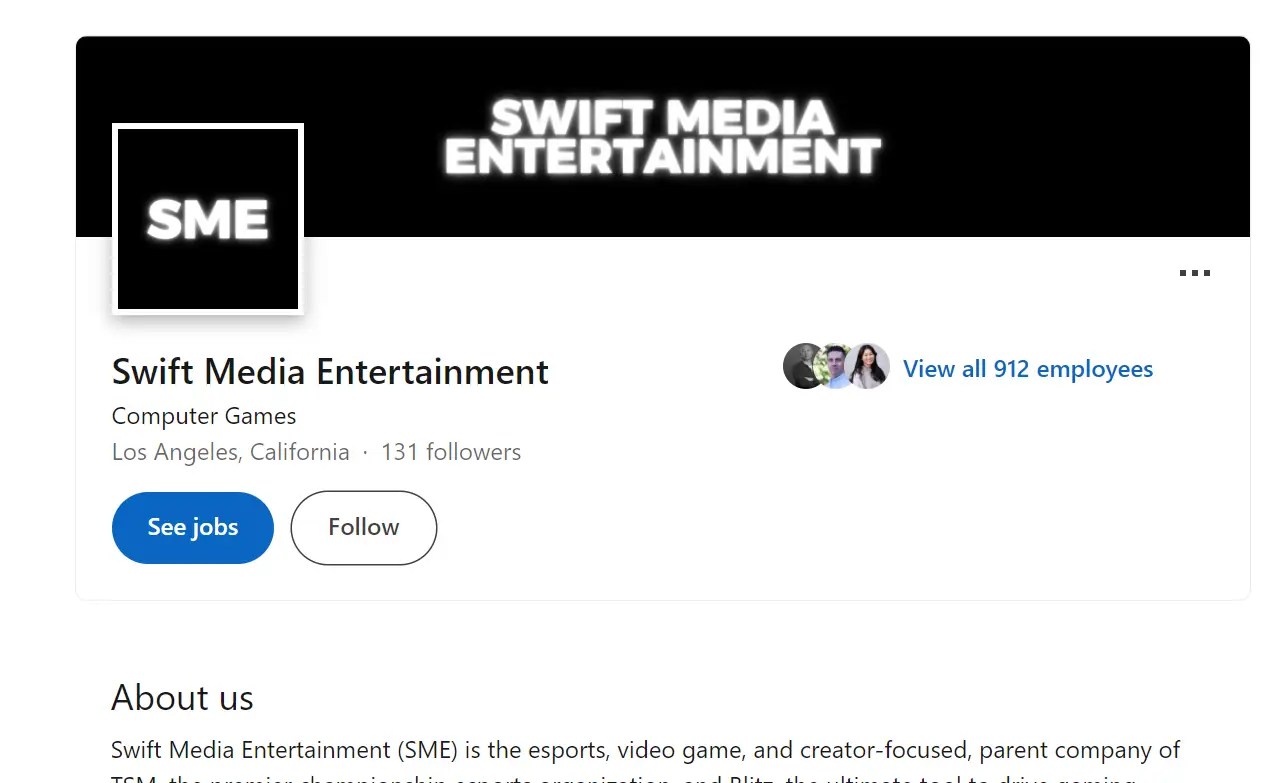
Task: Open the Swift Media Entertainment banner image
Action: (x=662, y=137)
